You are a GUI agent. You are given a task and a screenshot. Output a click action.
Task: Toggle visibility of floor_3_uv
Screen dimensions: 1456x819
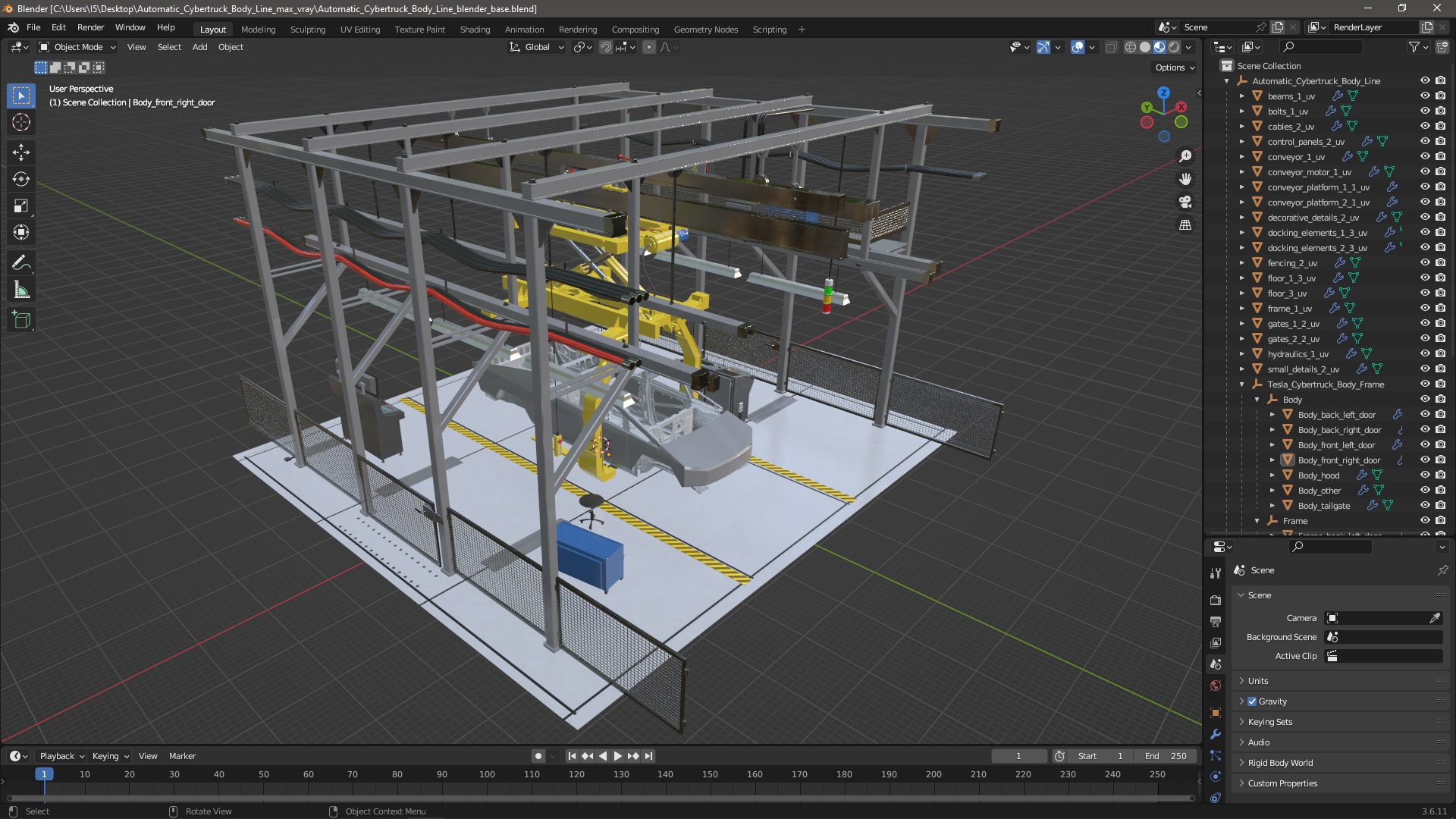(x=1425, y=293)
